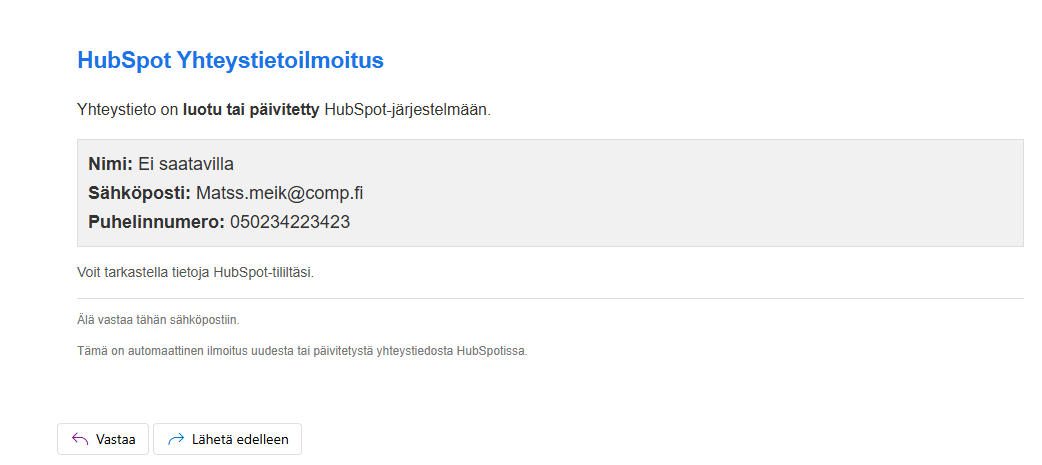Click the phone number 050234223423
This screenshot has width=1042, height=465.
tap(290, 222)
